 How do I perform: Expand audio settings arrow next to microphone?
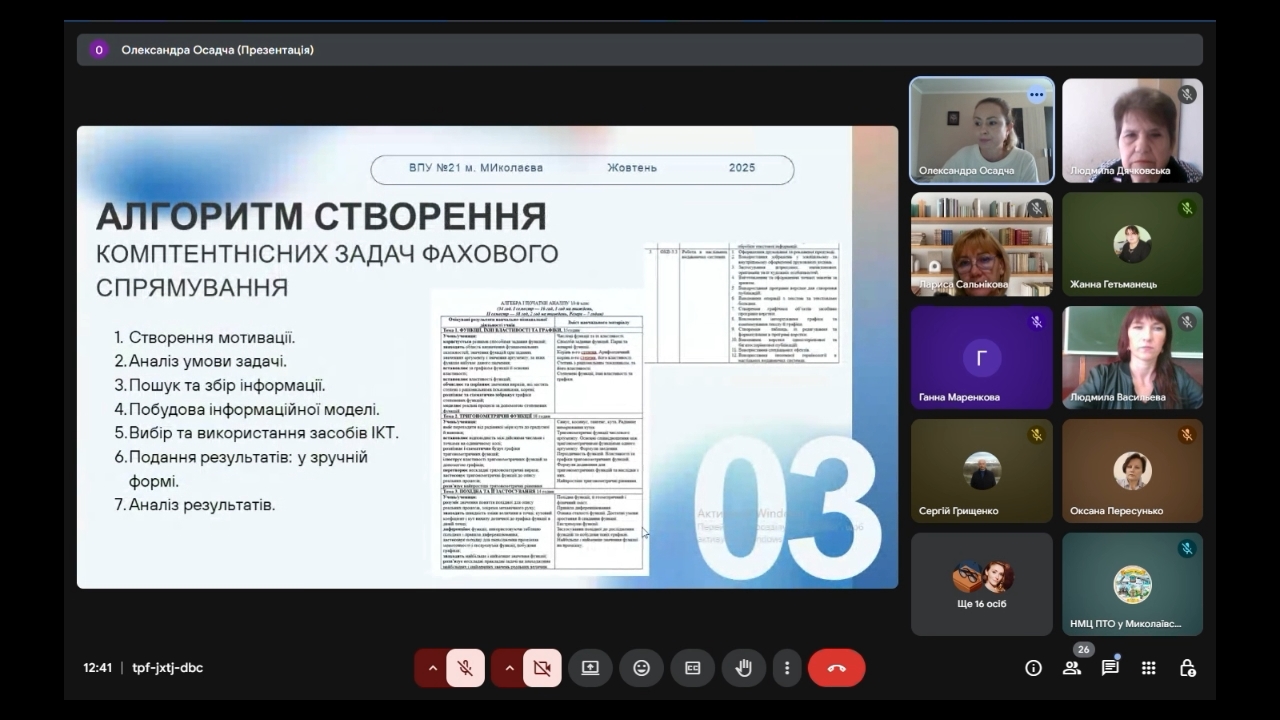click(x=433, y=668)
